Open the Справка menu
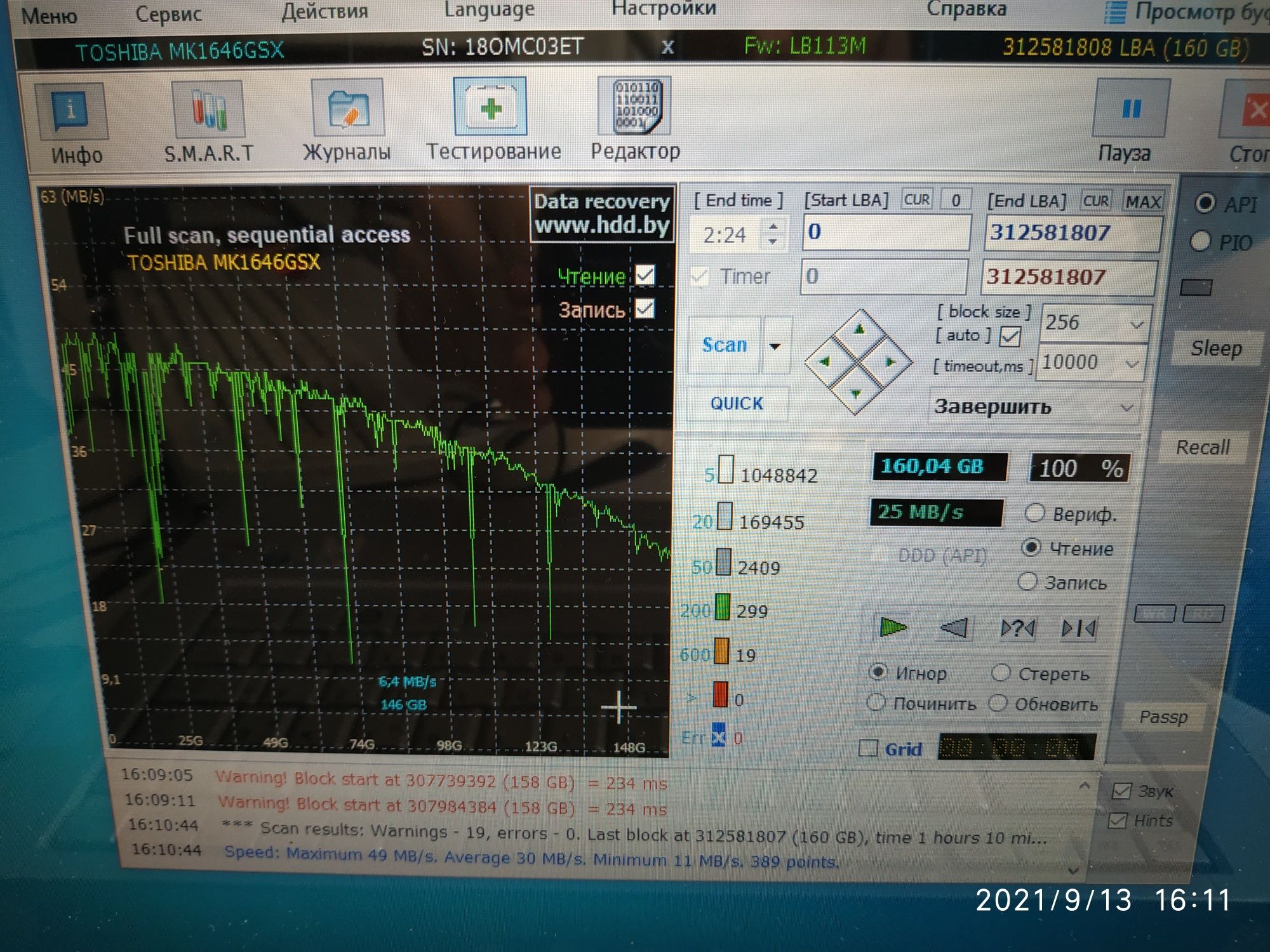The image size is (1270, 952). point(966,9)
